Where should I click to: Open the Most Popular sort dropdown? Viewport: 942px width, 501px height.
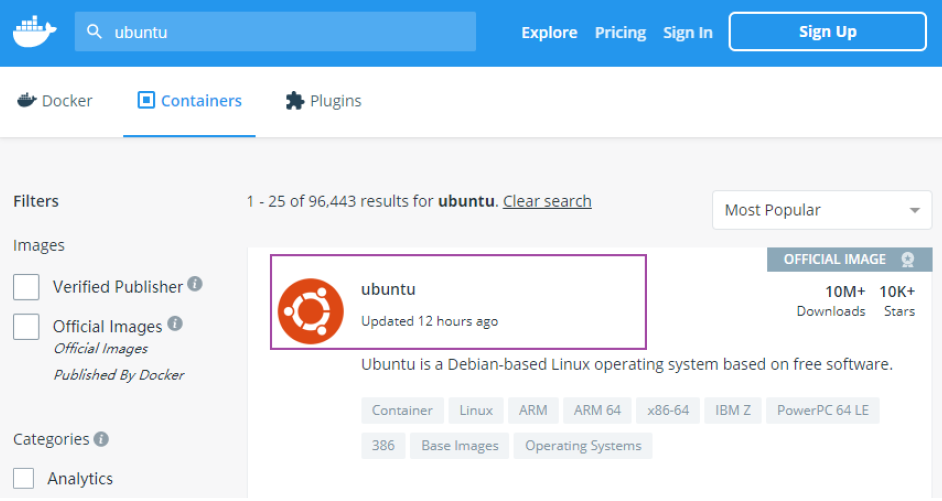[821, 210]
